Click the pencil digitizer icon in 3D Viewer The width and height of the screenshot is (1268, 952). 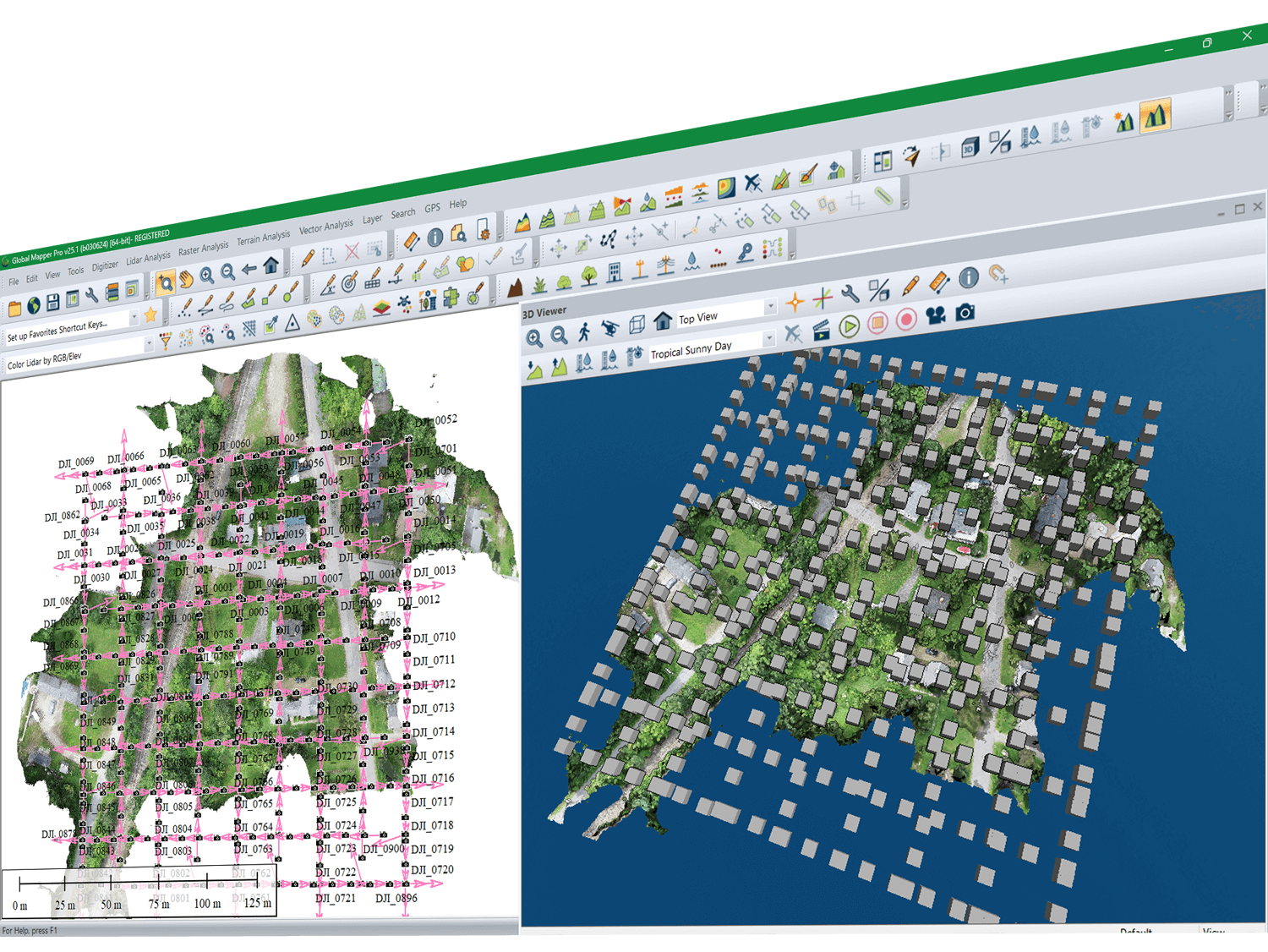click(910, 286)
